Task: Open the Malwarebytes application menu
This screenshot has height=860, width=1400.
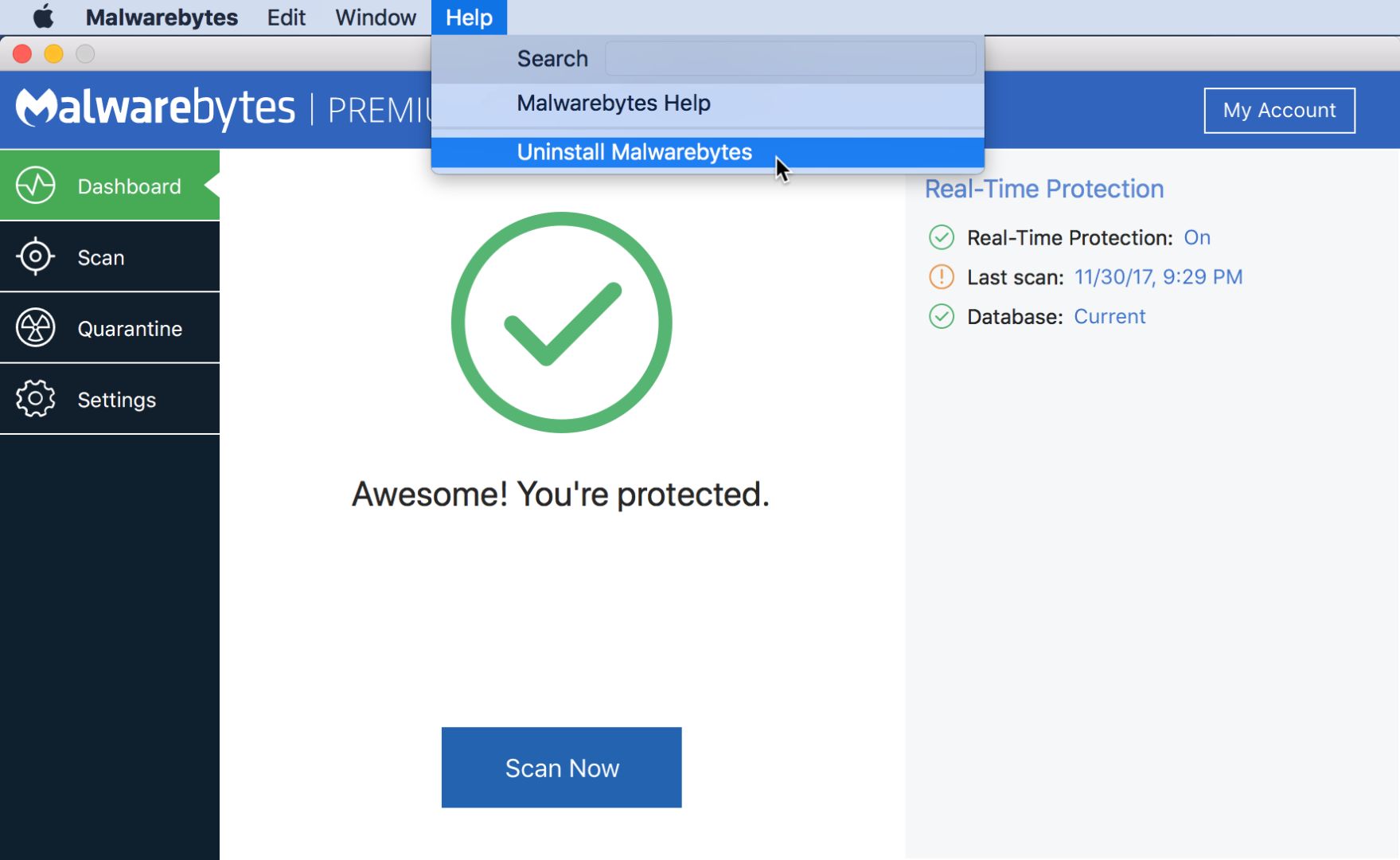Action: point(162,18)
